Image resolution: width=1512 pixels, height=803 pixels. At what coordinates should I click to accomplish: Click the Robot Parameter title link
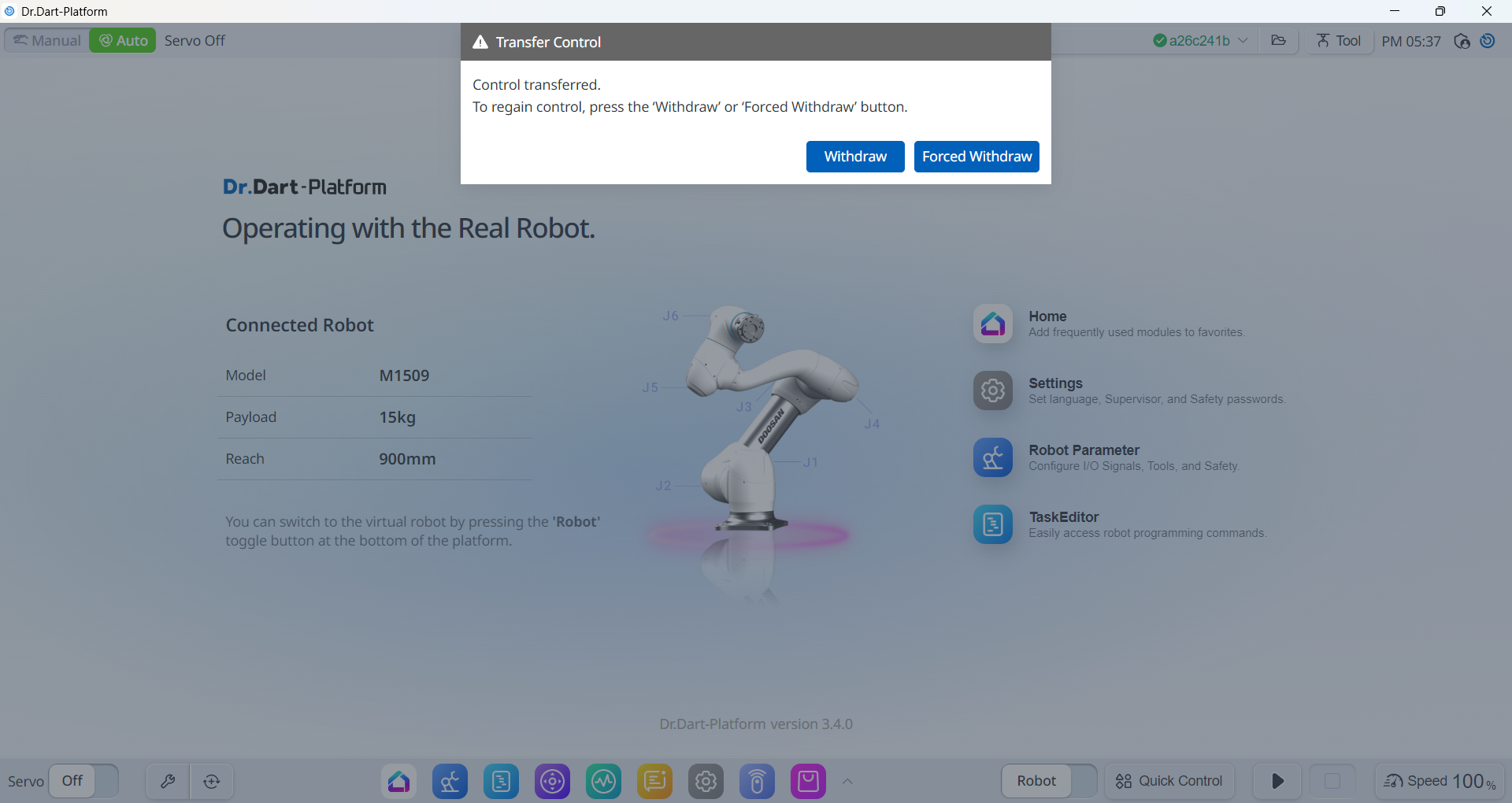click(x=1084, y=450)
